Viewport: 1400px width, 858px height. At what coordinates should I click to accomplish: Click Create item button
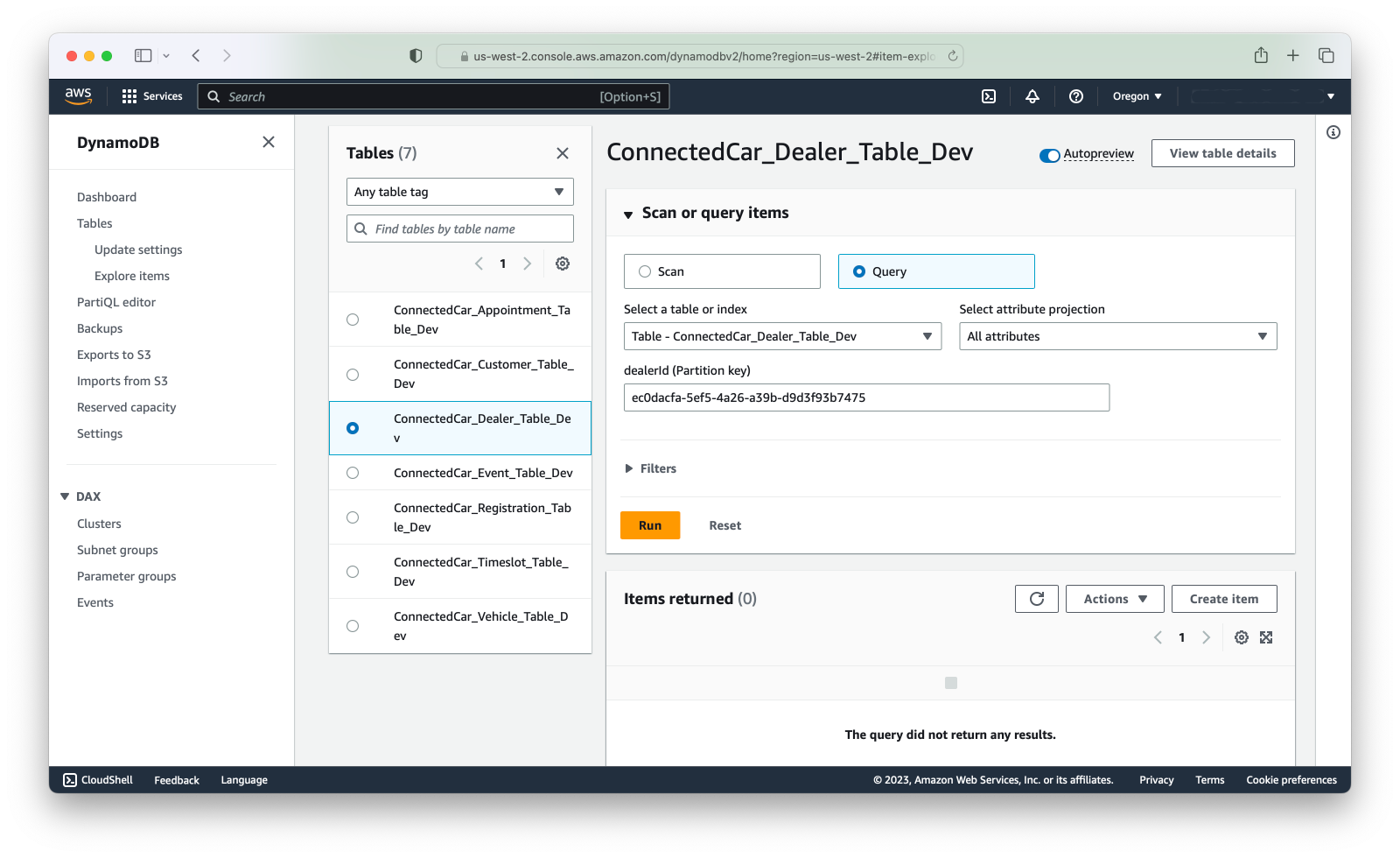click(1224, 599)
